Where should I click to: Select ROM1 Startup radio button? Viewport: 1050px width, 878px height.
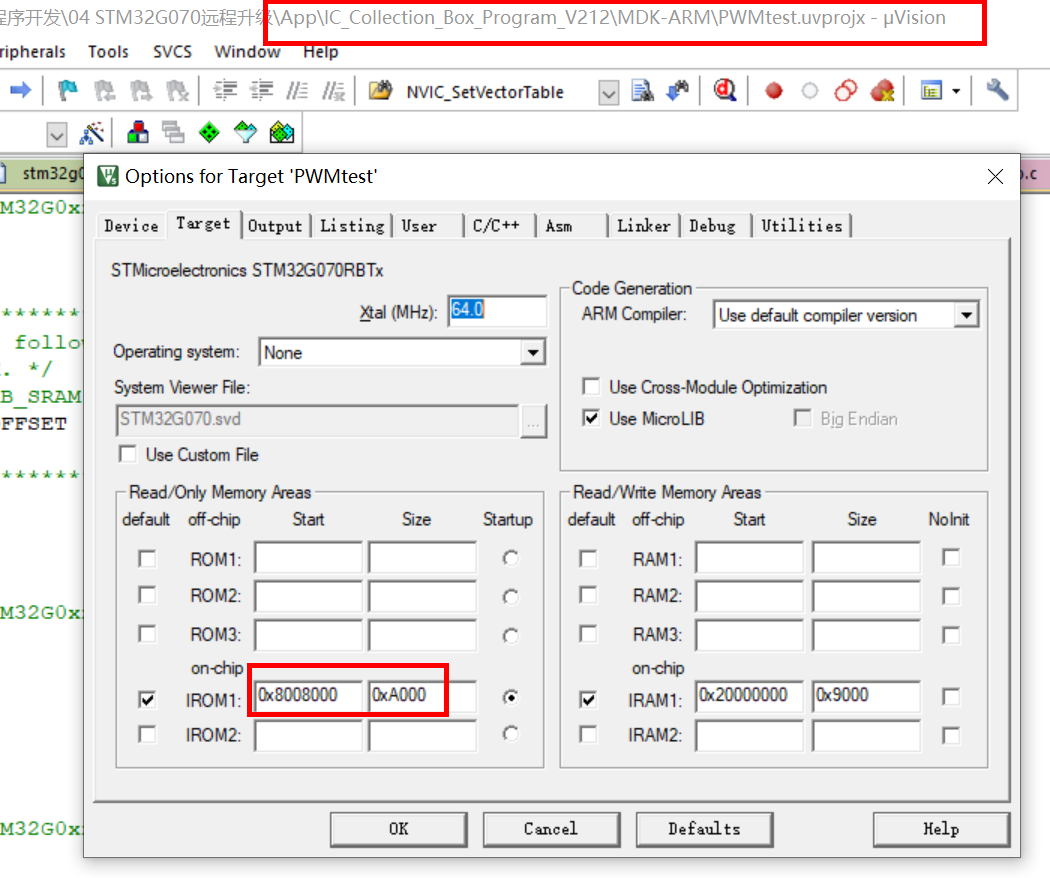point(511,558)
